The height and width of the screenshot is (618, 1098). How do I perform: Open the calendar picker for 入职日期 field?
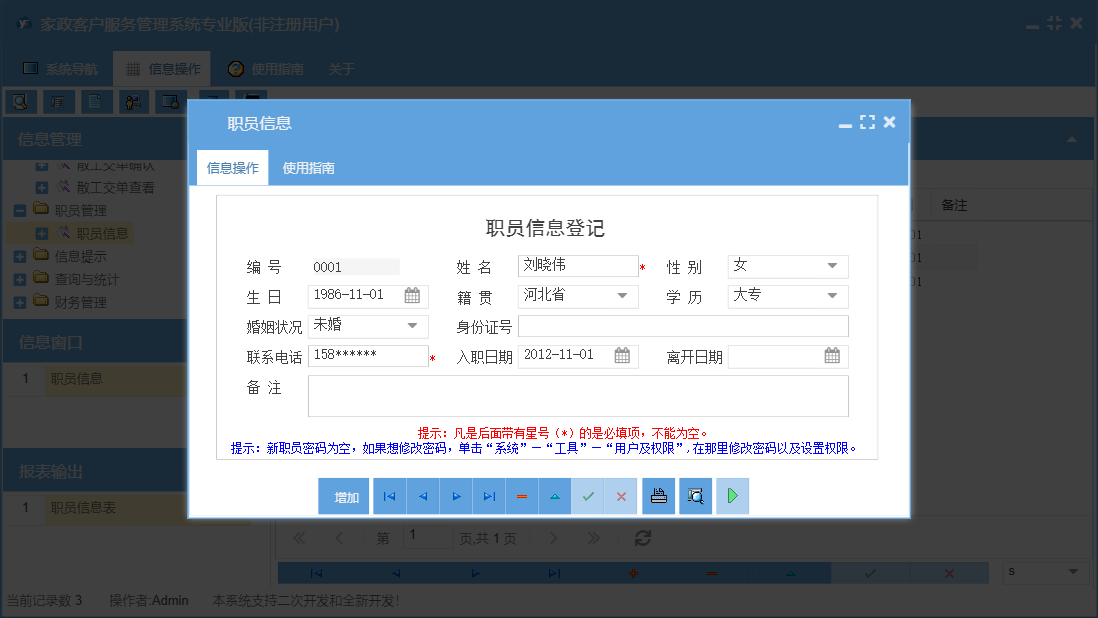[x=621, y=354]
